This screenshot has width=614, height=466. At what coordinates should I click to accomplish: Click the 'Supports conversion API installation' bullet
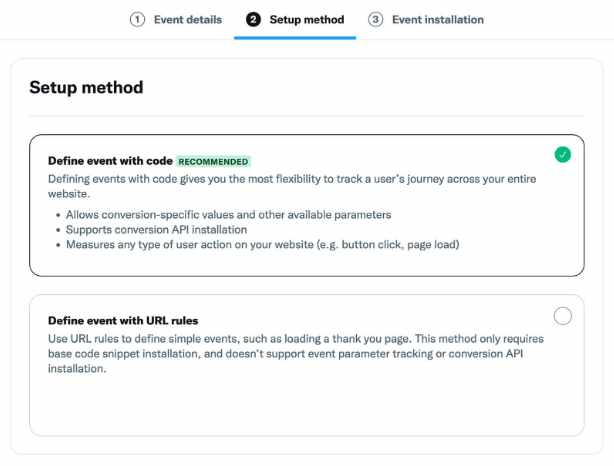pos(156,229)
